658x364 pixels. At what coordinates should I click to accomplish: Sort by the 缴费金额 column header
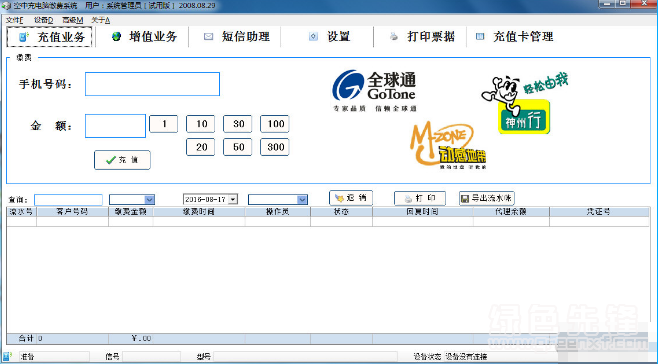click(131, 212)
